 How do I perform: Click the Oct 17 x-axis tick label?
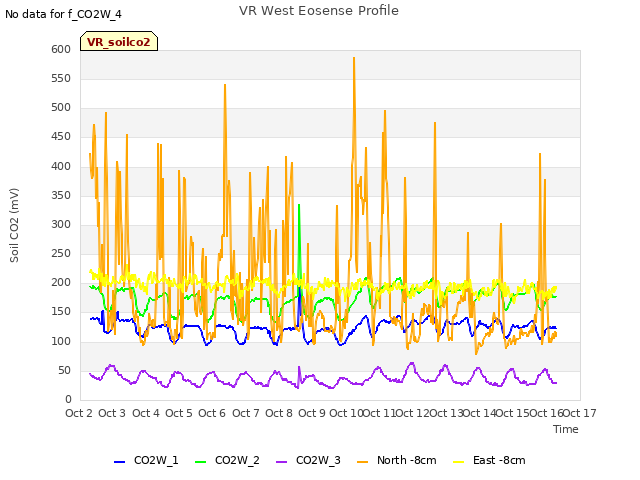[580, 413]
